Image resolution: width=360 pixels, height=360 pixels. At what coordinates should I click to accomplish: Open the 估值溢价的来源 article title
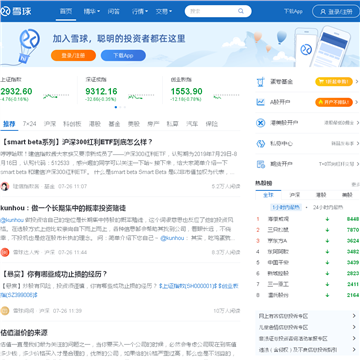[24, 333]
